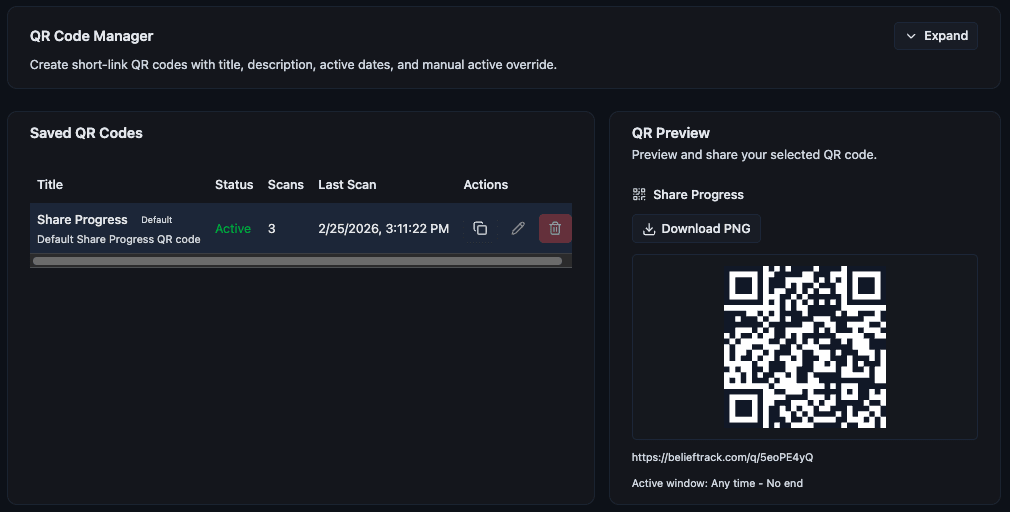Click the Active status cell

233,229
